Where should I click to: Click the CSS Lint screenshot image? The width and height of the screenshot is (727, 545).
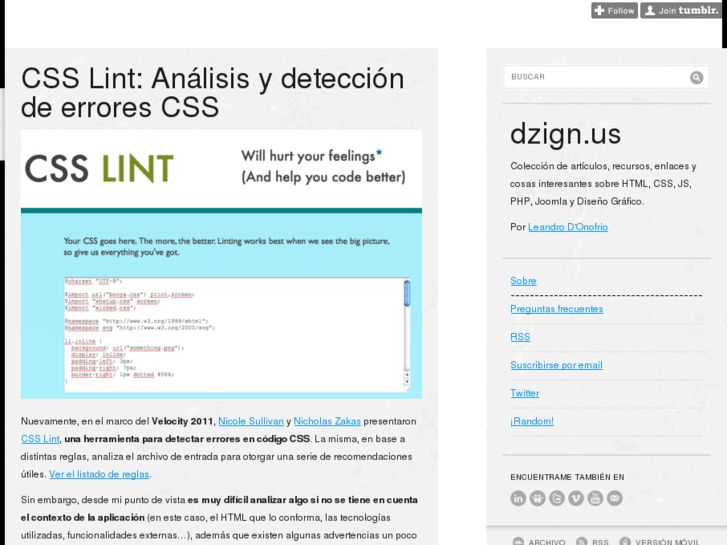coord(221,264)
